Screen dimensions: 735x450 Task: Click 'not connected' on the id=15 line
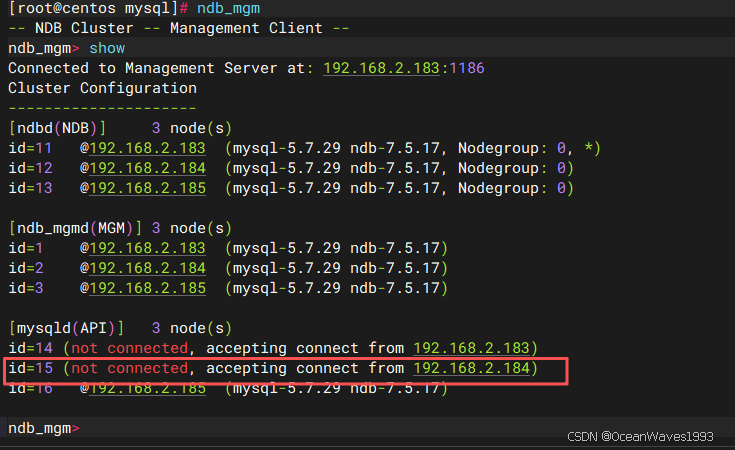click(130, 368)
